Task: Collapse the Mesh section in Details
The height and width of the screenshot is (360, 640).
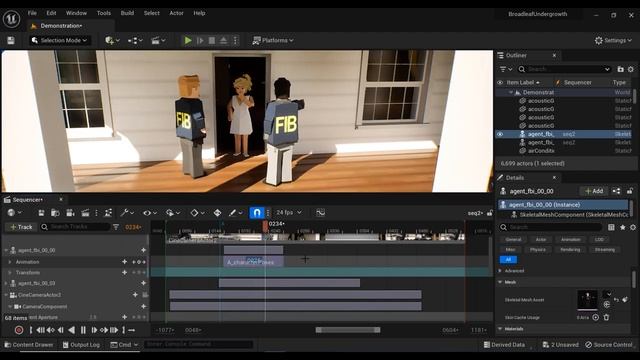Action: click(500, 282)
